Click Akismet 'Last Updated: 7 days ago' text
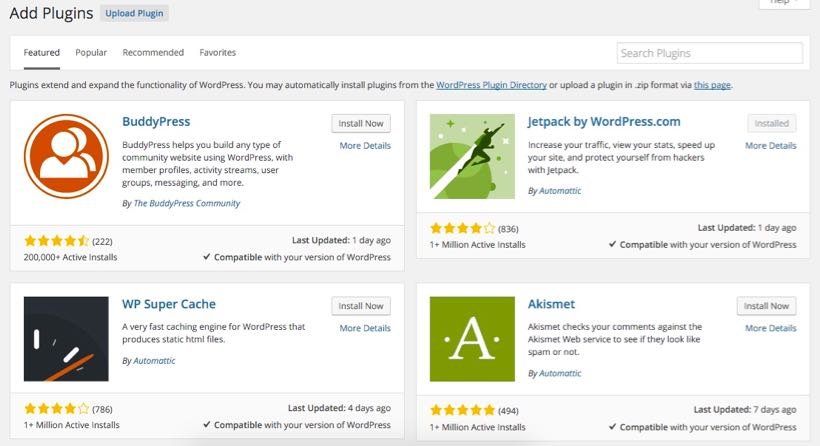The height and width of the screenshot is (446, 820). point(745,410)
